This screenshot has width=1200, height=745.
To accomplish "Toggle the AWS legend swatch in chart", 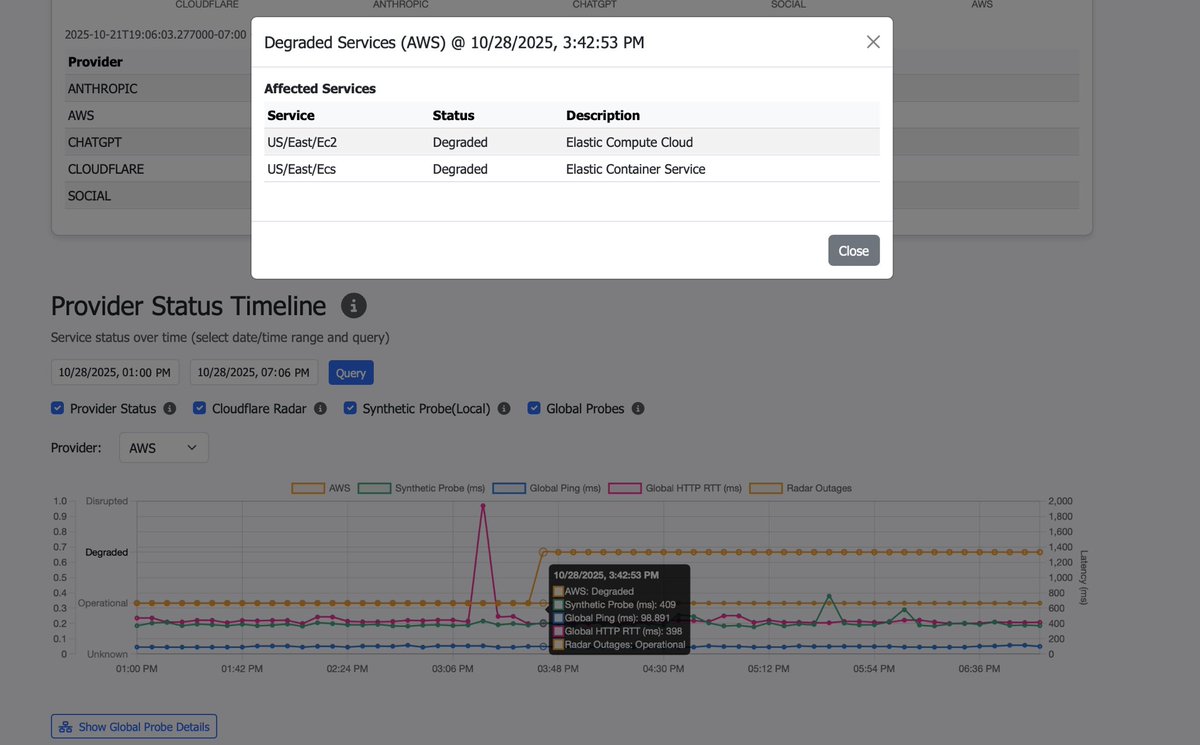I will pos(308,488).
